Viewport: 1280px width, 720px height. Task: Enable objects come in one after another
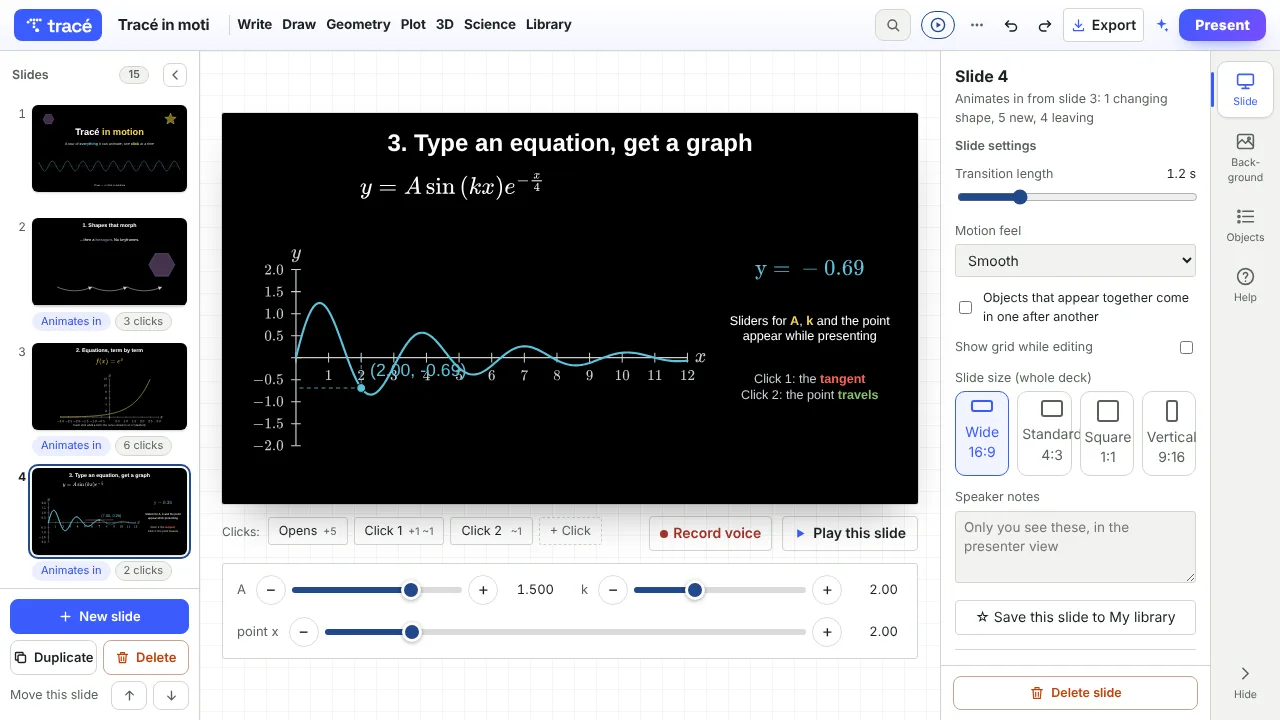point(965,307)
